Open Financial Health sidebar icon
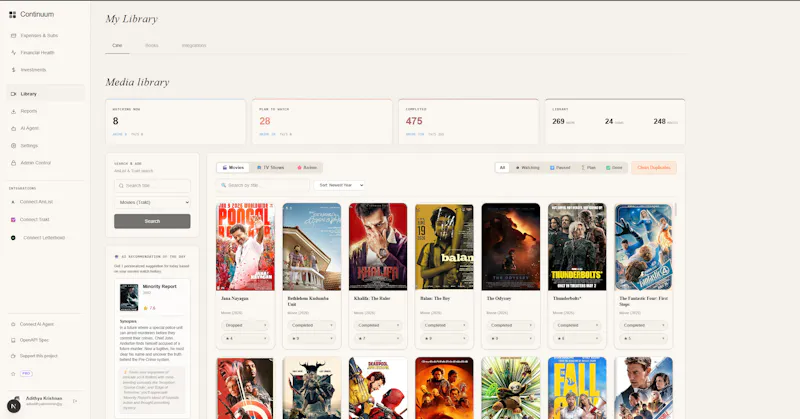This screenshot has width=800, height=419. pos(13,53)
